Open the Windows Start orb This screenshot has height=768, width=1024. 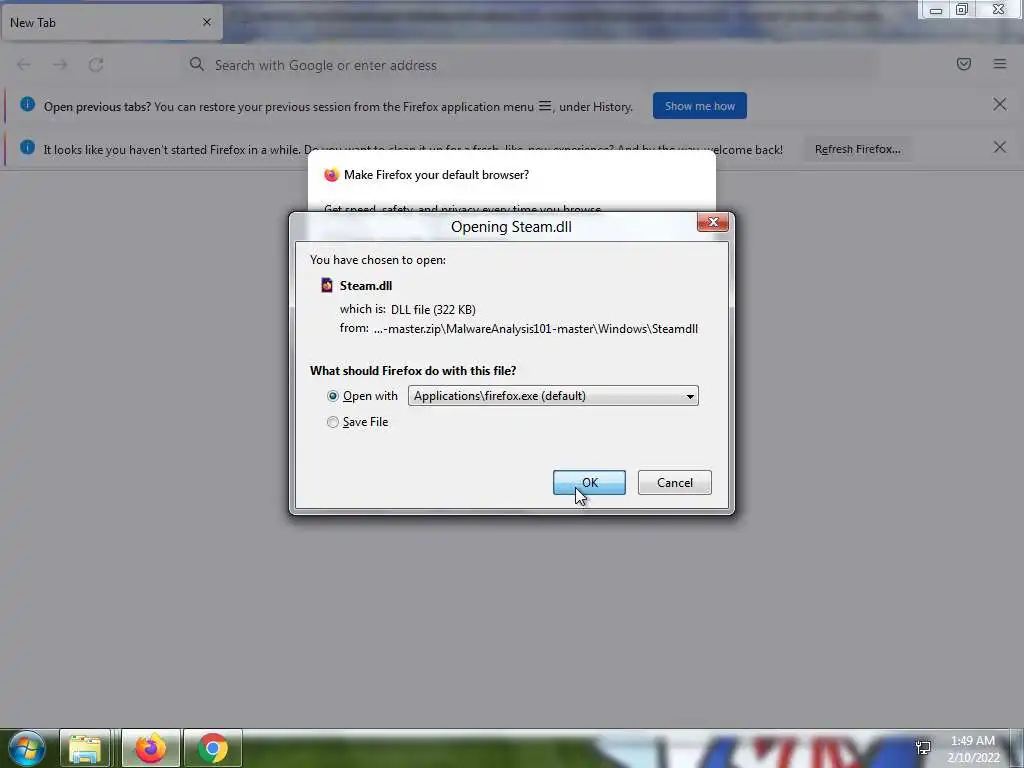[26, 748]
